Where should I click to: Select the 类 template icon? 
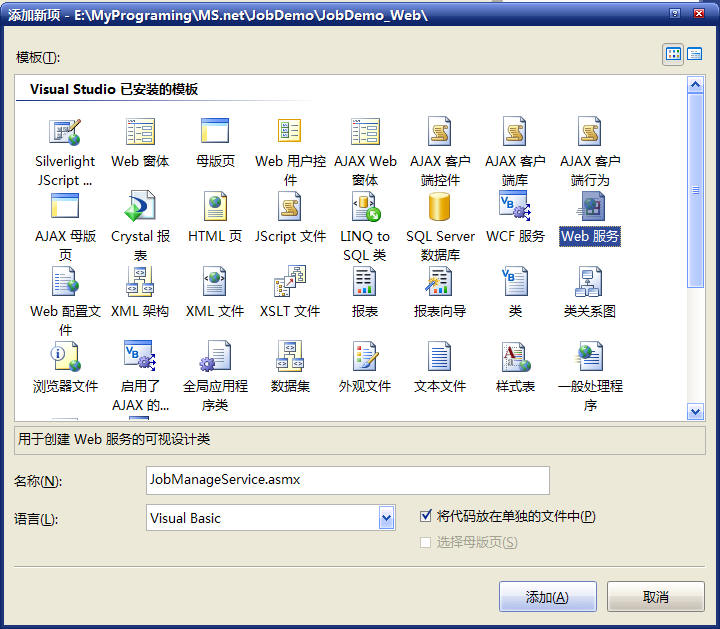514,281
